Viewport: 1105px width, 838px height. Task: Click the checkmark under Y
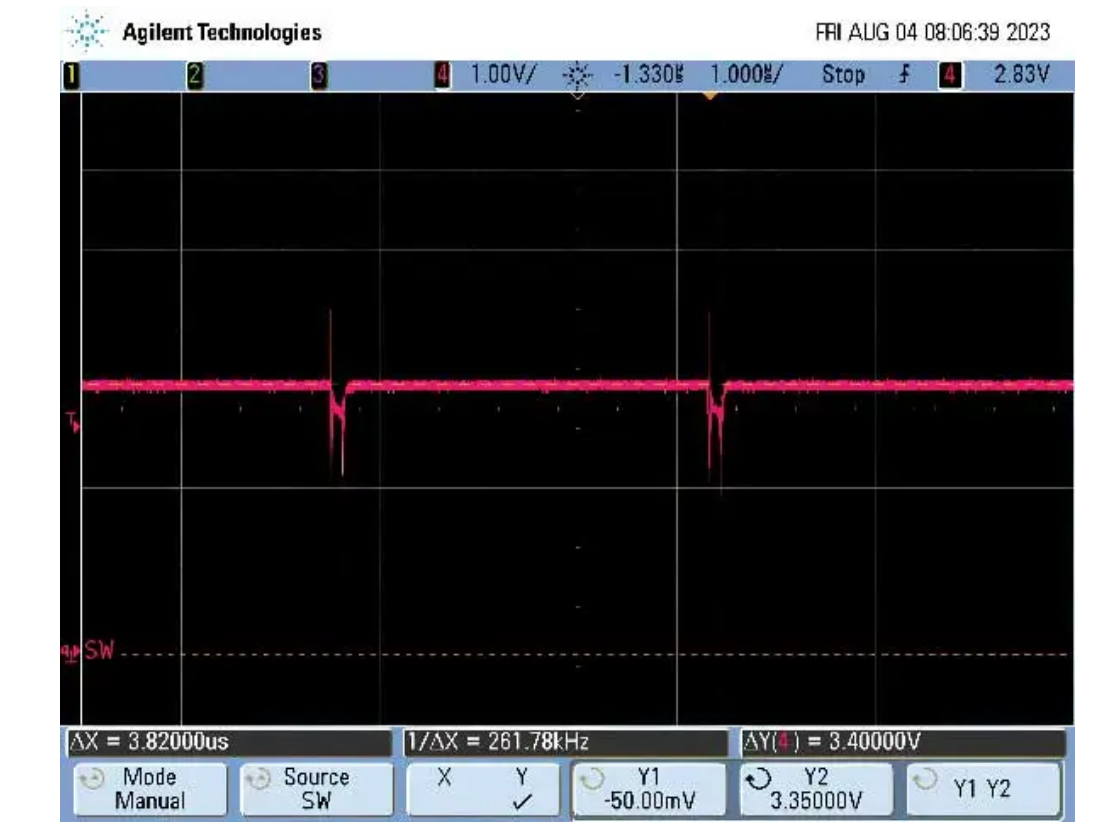pyautogui.click(x=522, y=802)
